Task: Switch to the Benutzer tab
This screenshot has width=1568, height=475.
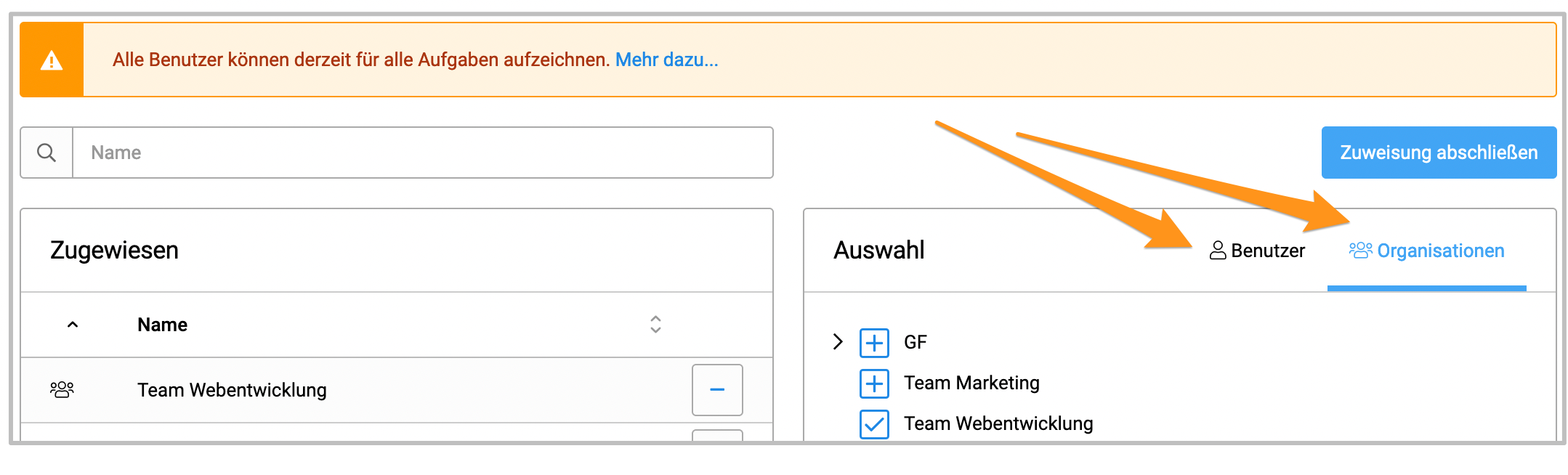Action: click(x=1257, y=251)
